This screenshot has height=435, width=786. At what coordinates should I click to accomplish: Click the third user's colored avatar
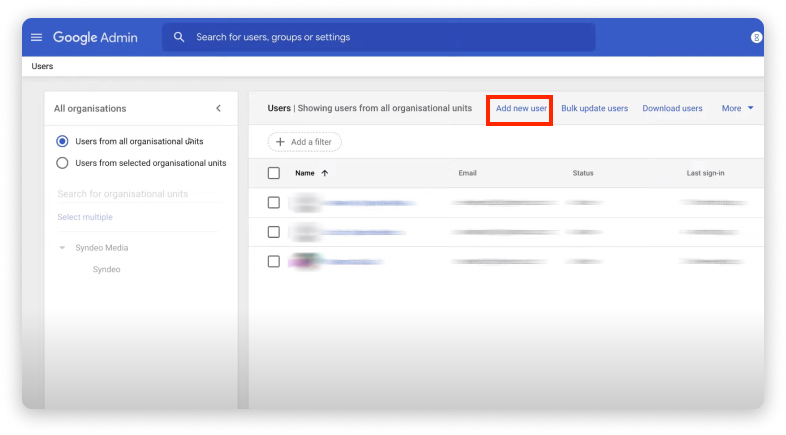(x=305, y=261)
